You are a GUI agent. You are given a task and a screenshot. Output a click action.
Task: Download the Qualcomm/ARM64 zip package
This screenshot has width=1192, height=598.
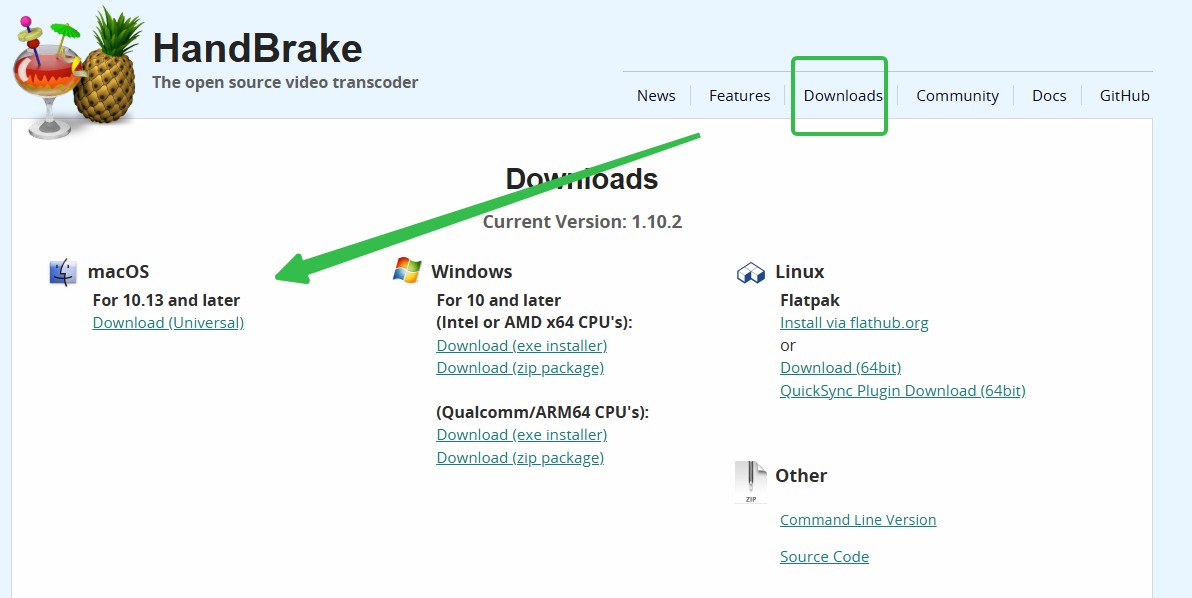click(520, 457)
